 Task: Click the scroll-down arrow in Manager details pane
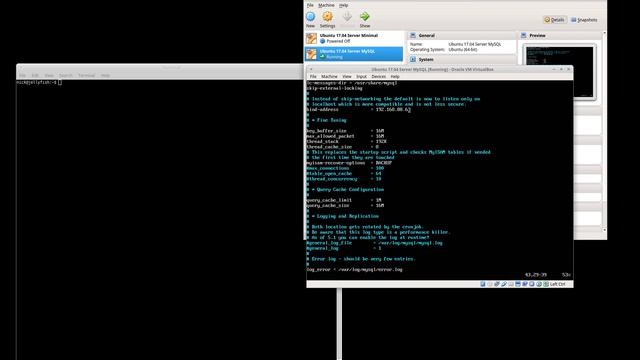point(604,230)
